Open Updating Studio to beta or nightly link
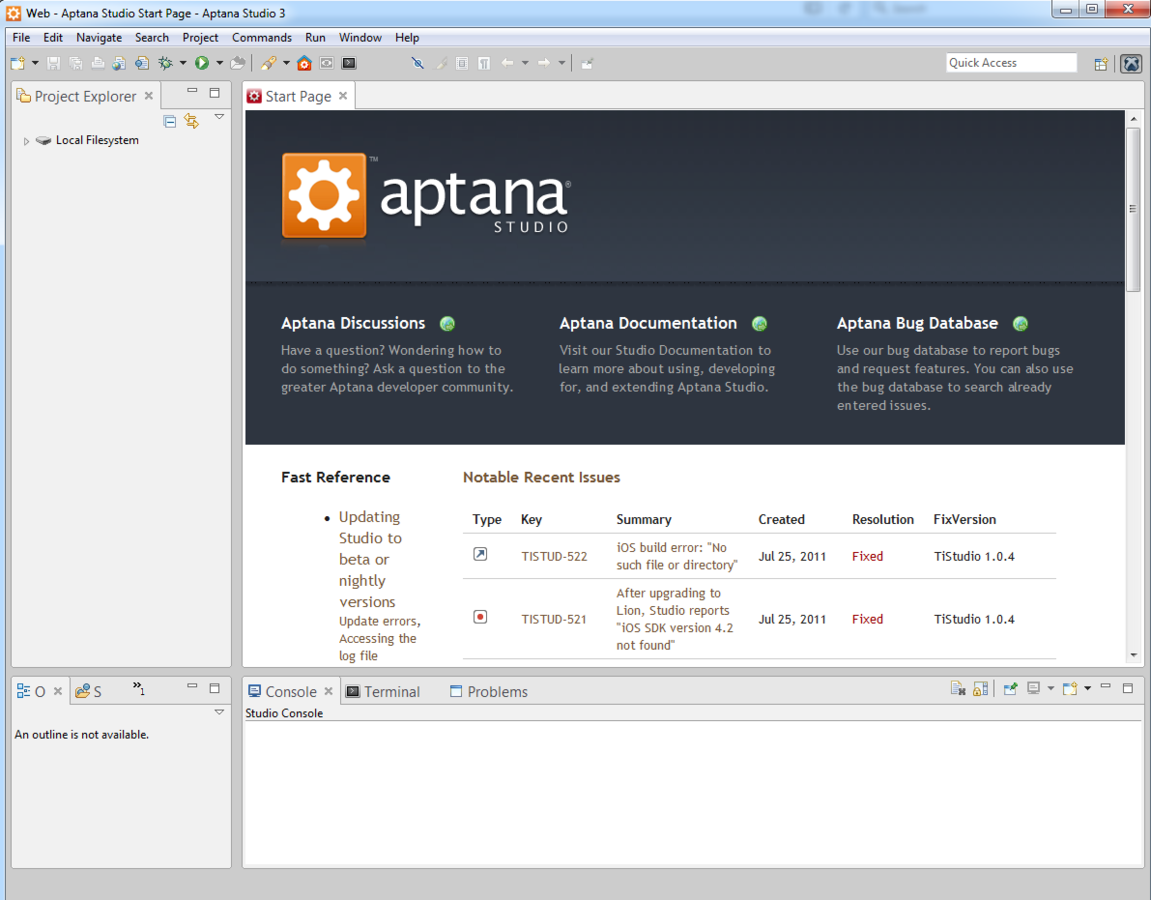The image size is (1151, 900). tap(370, 559)
